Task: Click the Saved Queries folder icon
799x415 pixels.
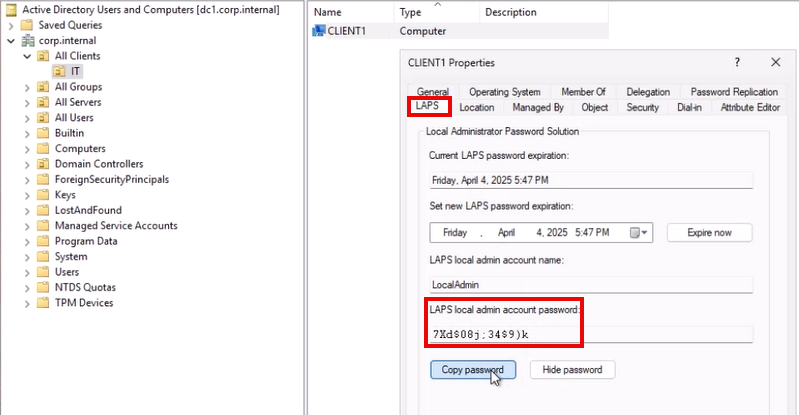Action: 27,25
